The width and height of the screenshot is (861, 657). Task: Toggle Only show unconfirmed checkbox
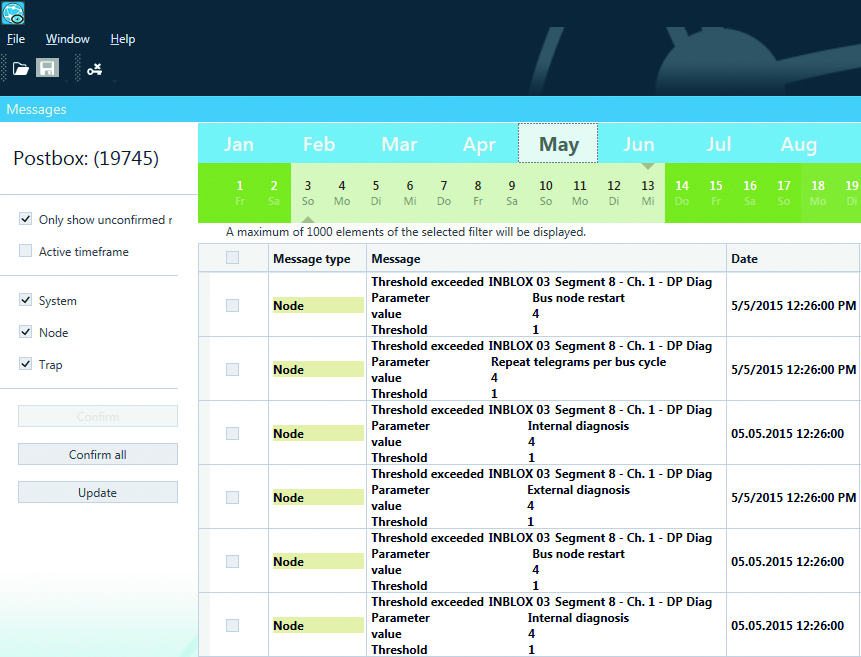pyautogui.click(x=26, y=220)
